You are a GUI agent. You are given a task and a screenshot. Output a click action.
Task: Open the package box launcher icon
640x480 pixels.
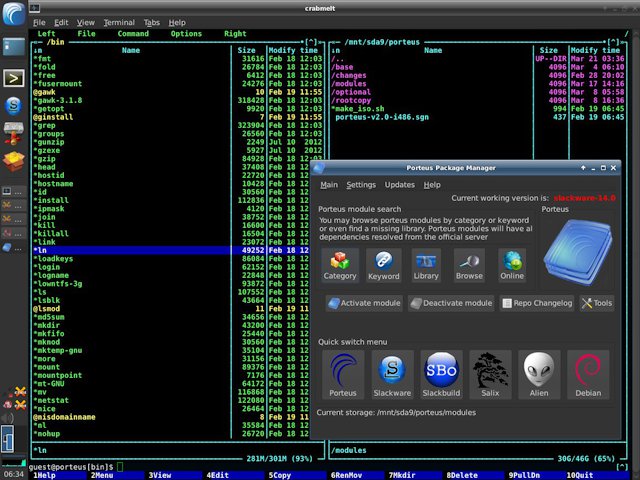coord(14,162)
